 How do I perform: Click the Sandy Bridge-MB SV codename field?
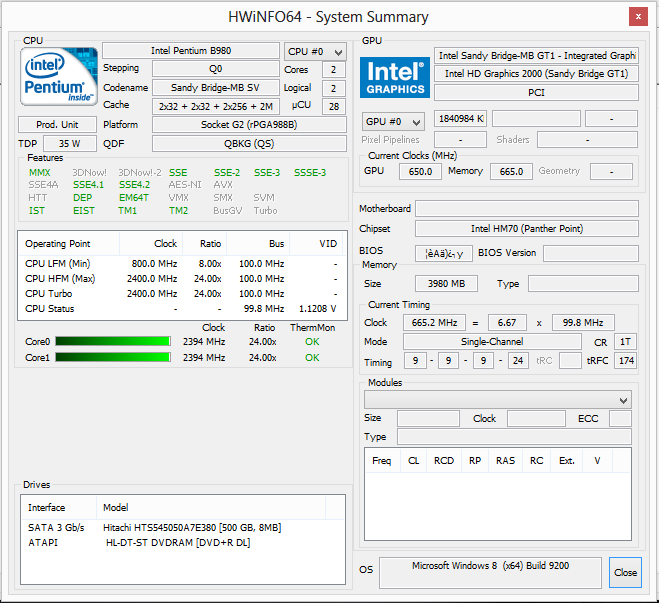click(x=216, y=88)
